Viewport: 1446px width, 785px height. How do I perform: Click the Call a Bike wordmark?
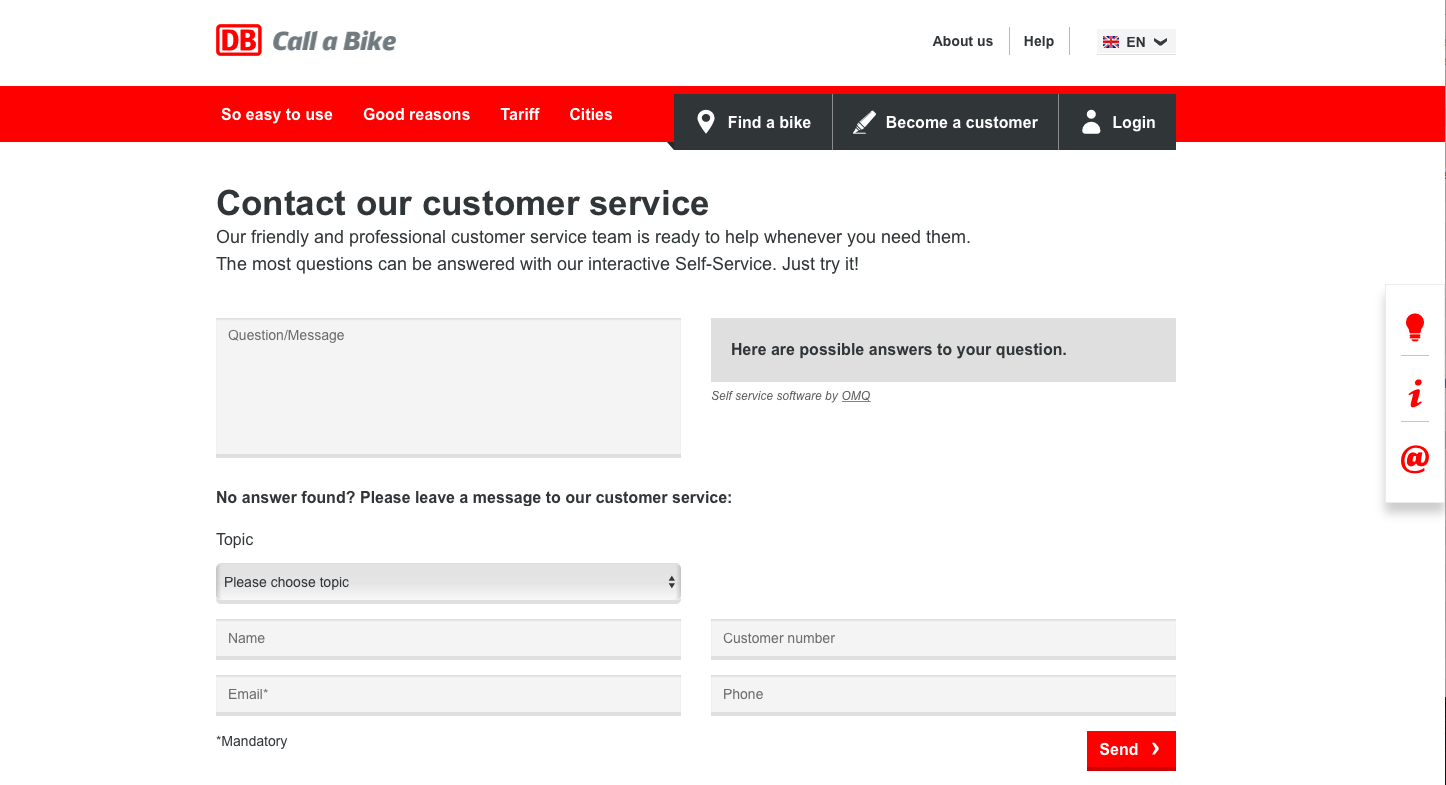tap(334, 41)
